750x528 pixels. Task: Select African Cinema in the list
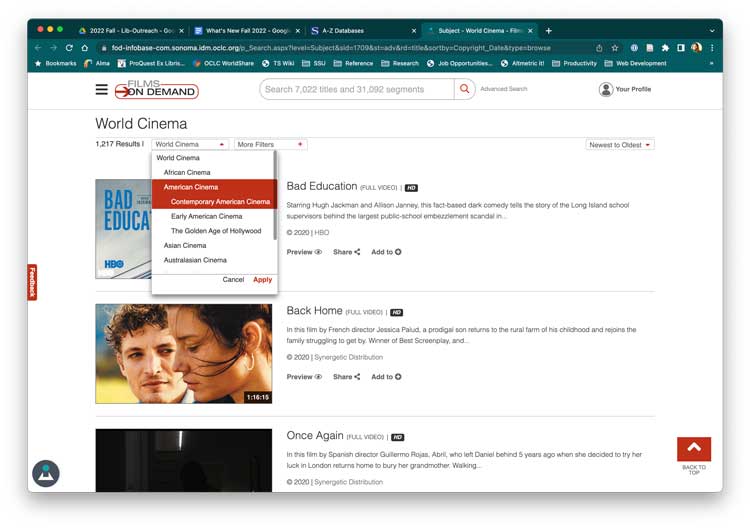(187, 172)
